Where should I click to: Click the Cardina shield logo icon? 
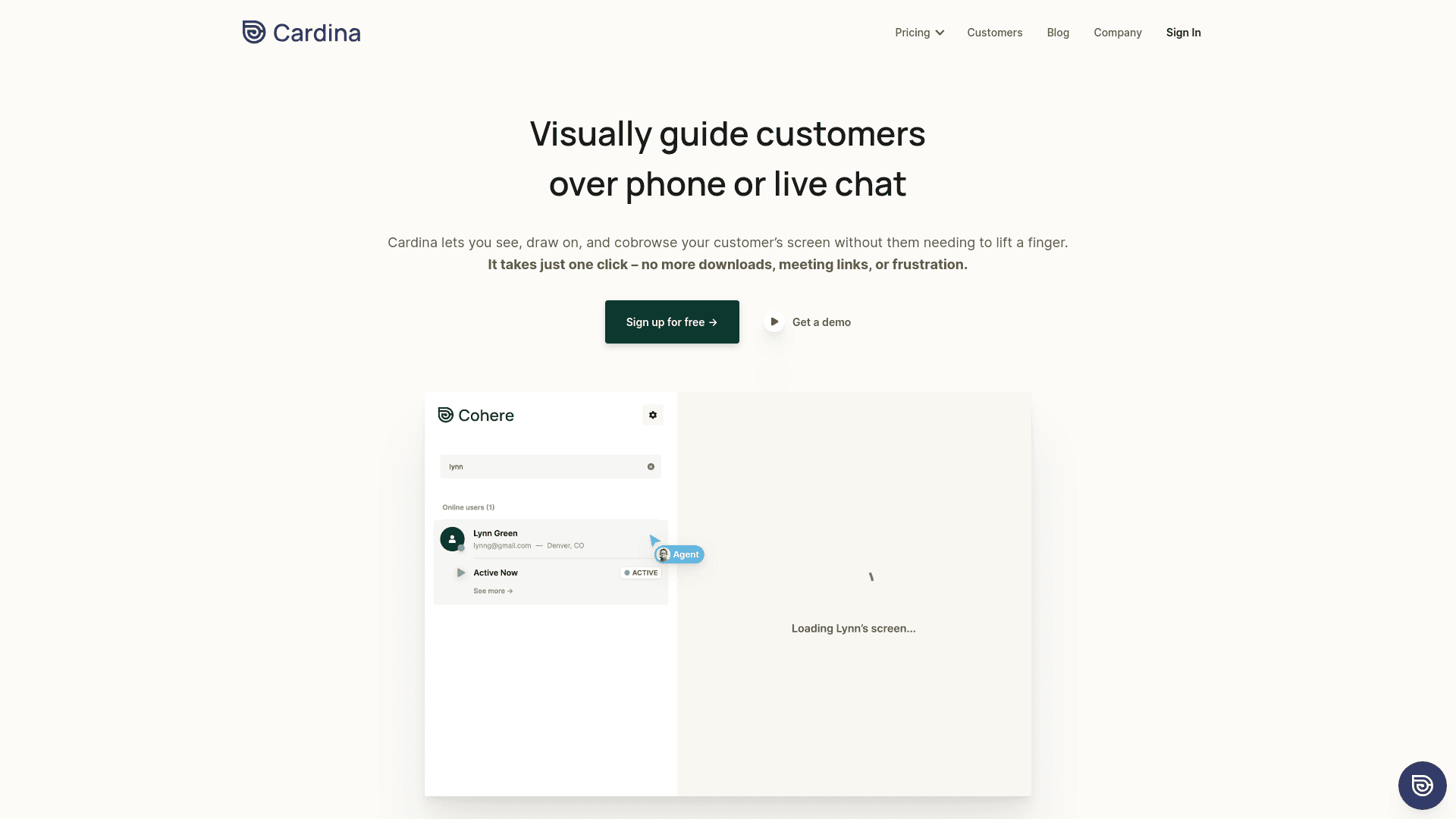pos(253,32)
